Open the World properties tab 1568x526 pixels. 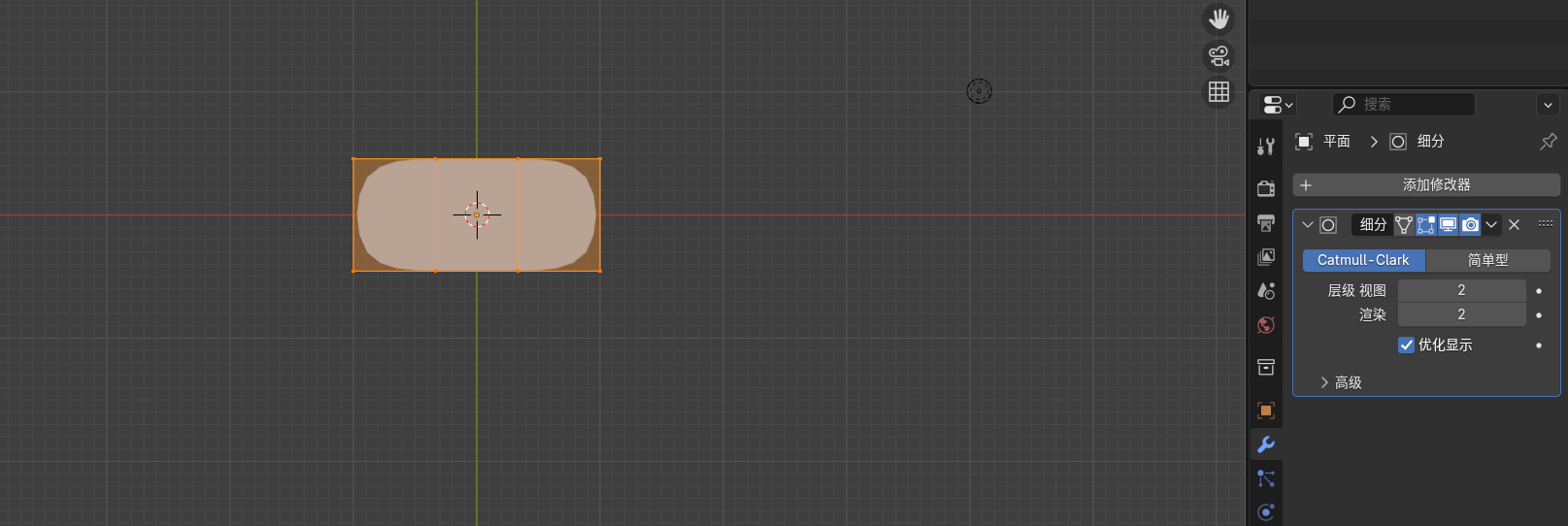1265,325
